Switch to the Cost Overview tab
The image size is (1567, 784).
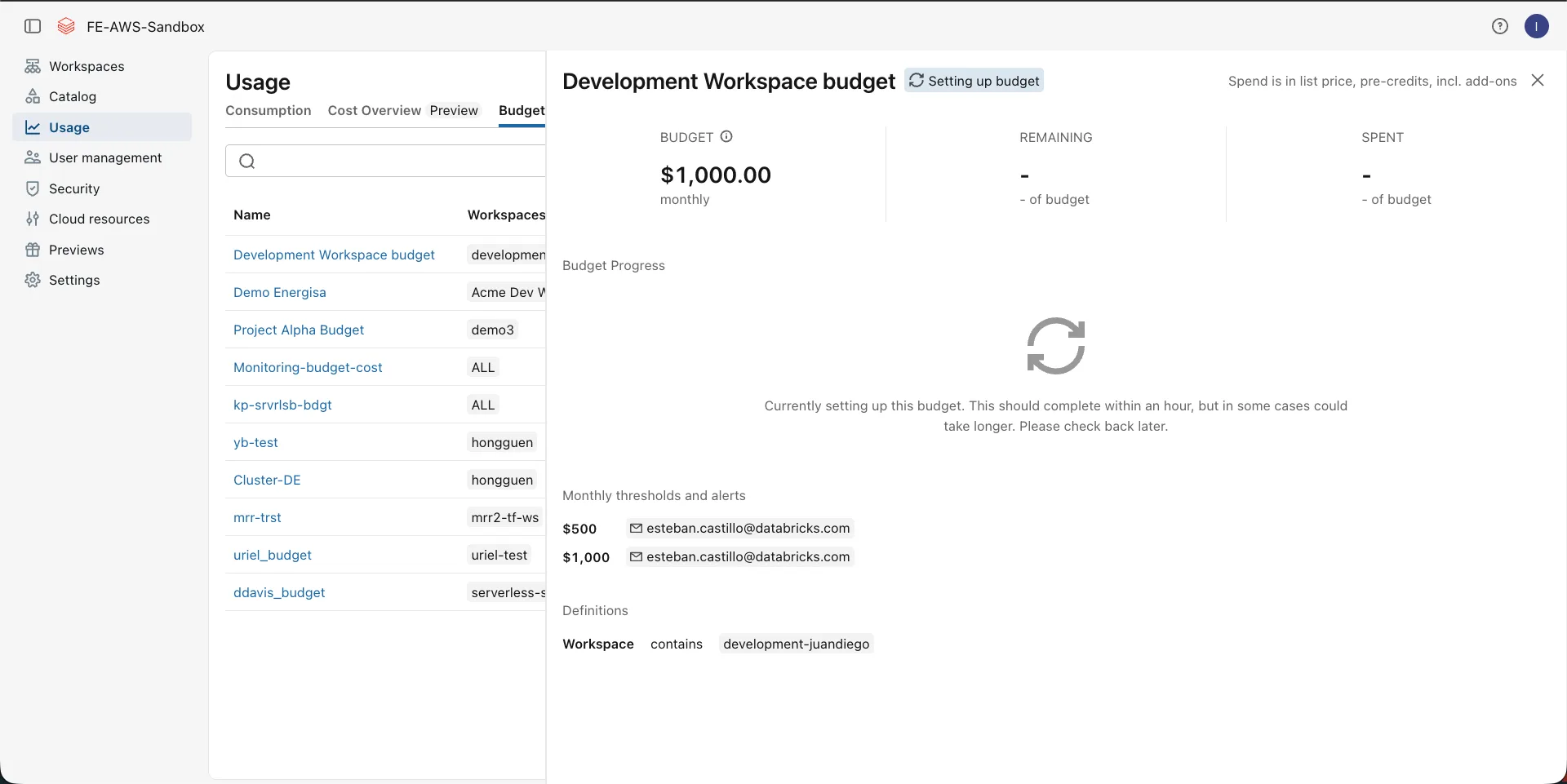[375, 110]
